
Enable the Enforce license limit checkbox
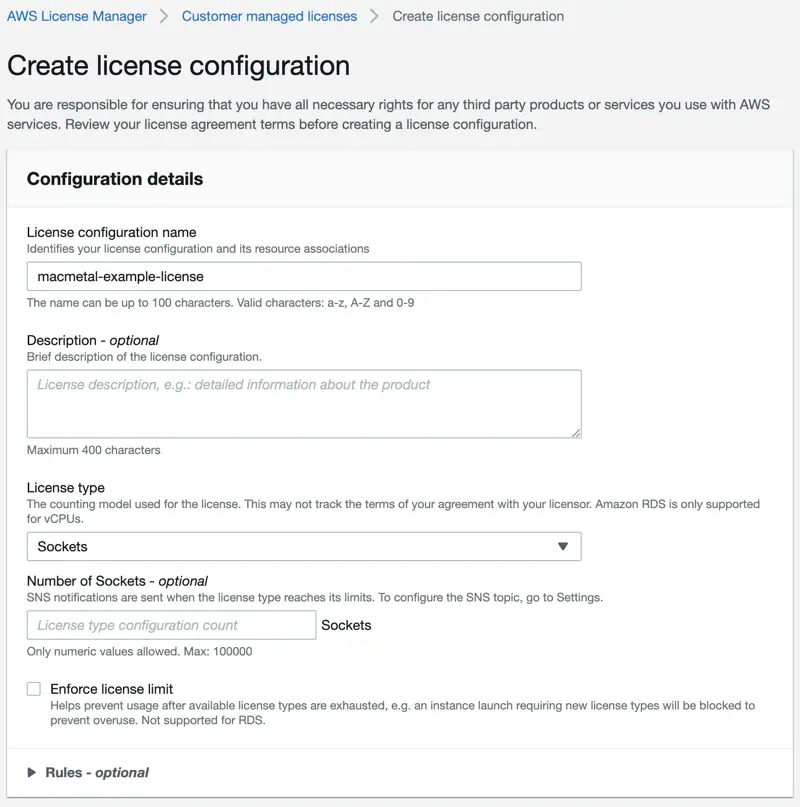click(x=33, y=688)
